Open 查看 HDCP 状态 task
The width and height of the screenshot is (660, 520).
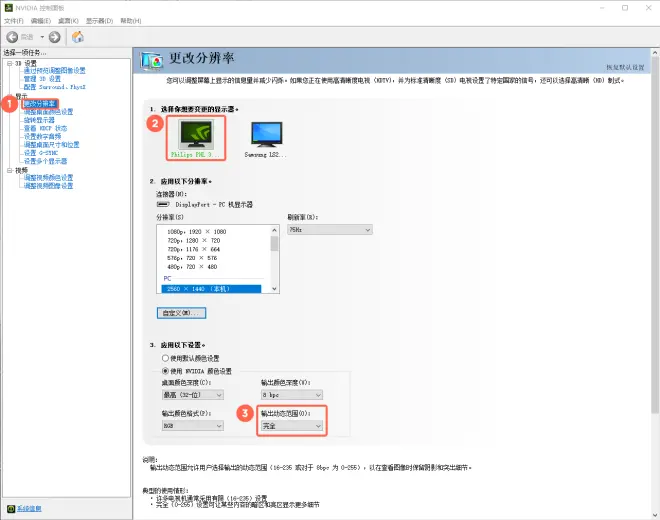point(45,128)
